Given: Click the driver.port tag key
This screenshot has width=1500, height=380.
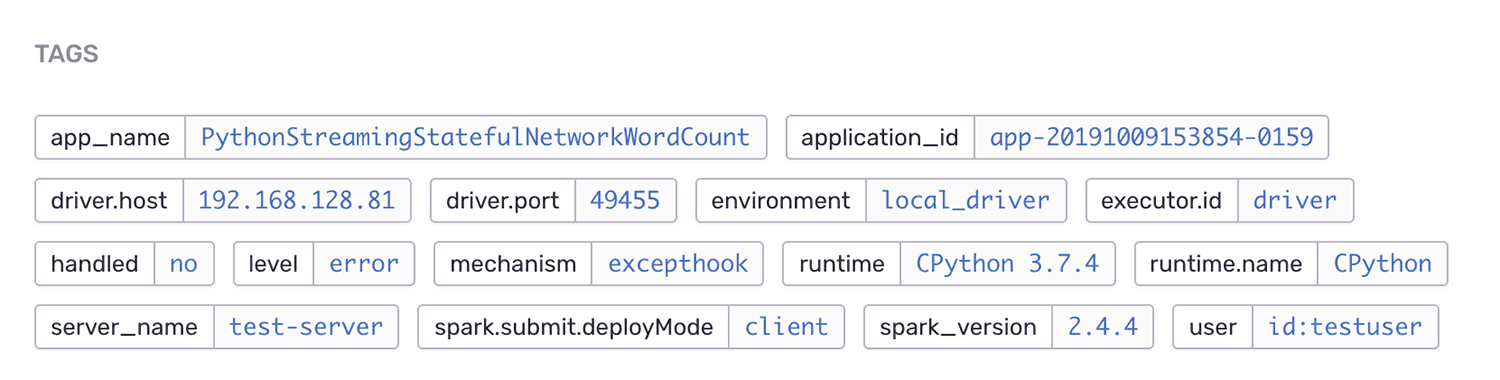Looking at the screenshot, I should [x=503, y=200].
